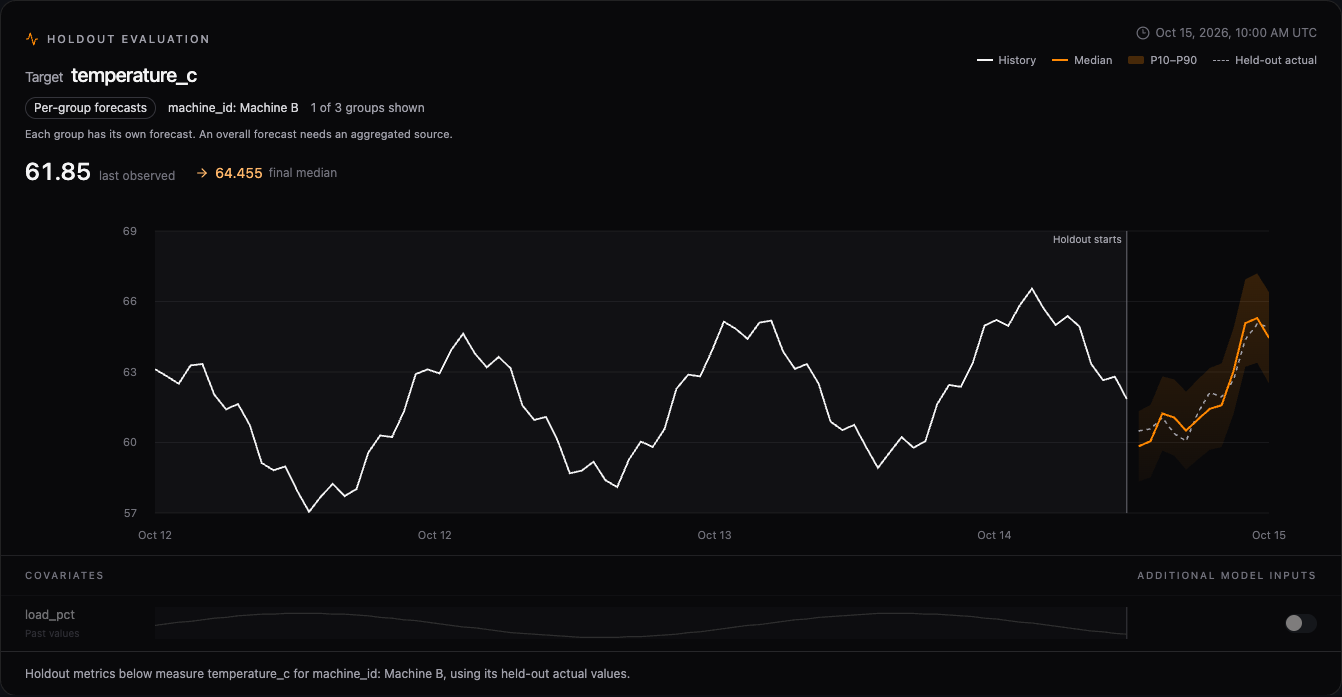Click the 'Past values' caption under load_pct
1342x697 pixels.
coord(52,633)
